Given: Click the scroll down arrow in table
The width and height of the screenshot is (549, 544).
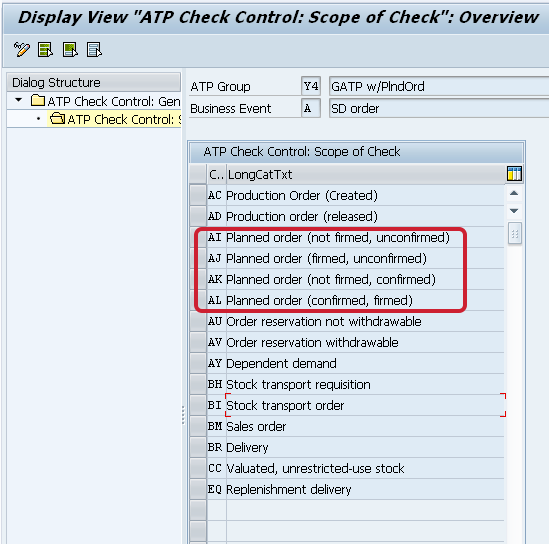Looking at the screenshot, I should coord(514,211).
